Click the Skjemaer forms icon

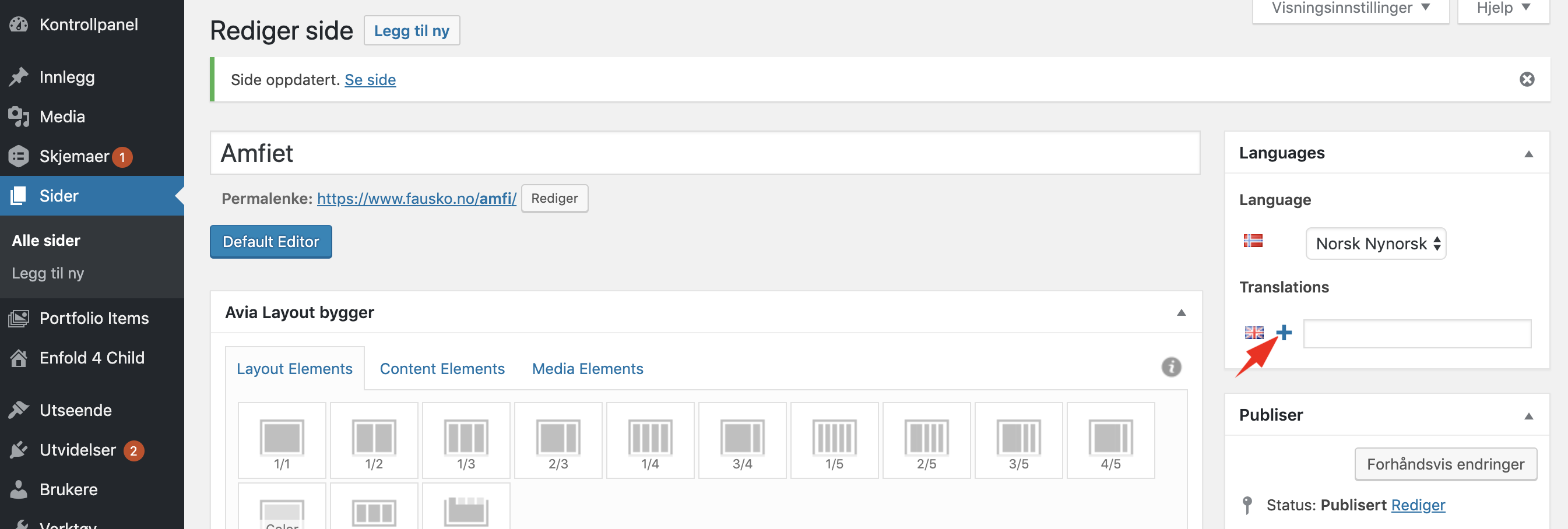pyautogui.click(x=19, y=156)
